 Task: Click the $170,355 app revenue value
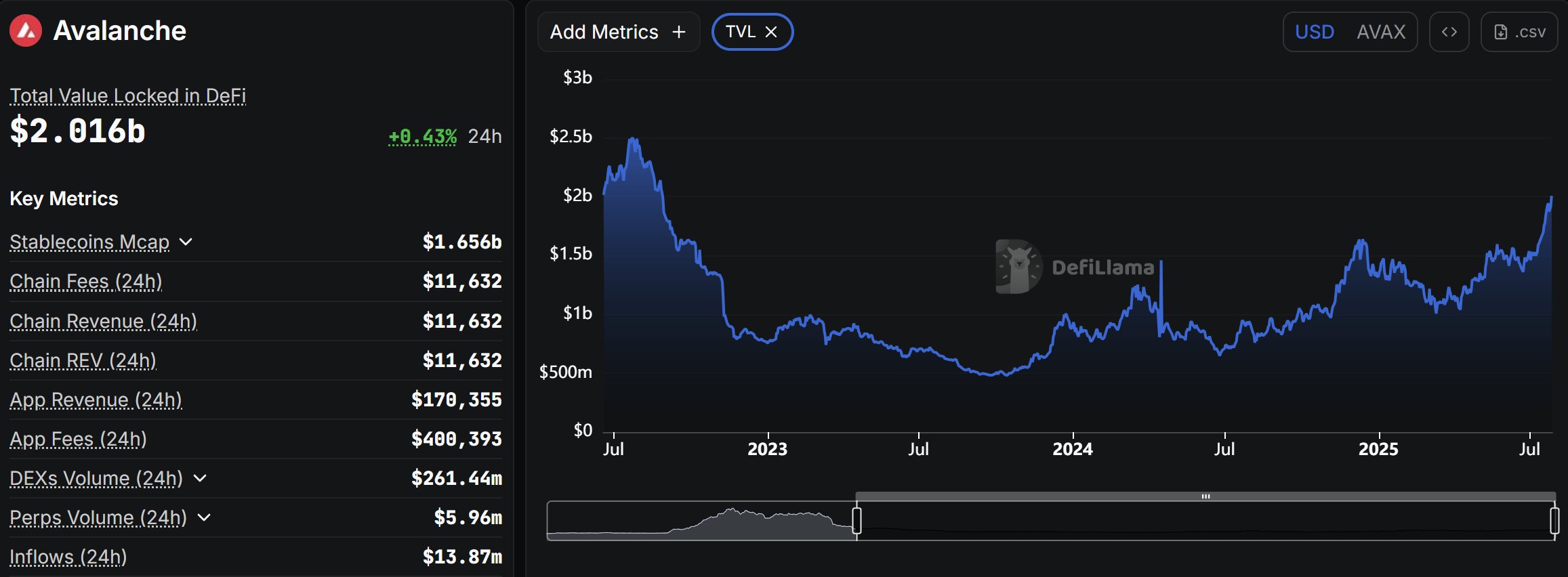457,400
